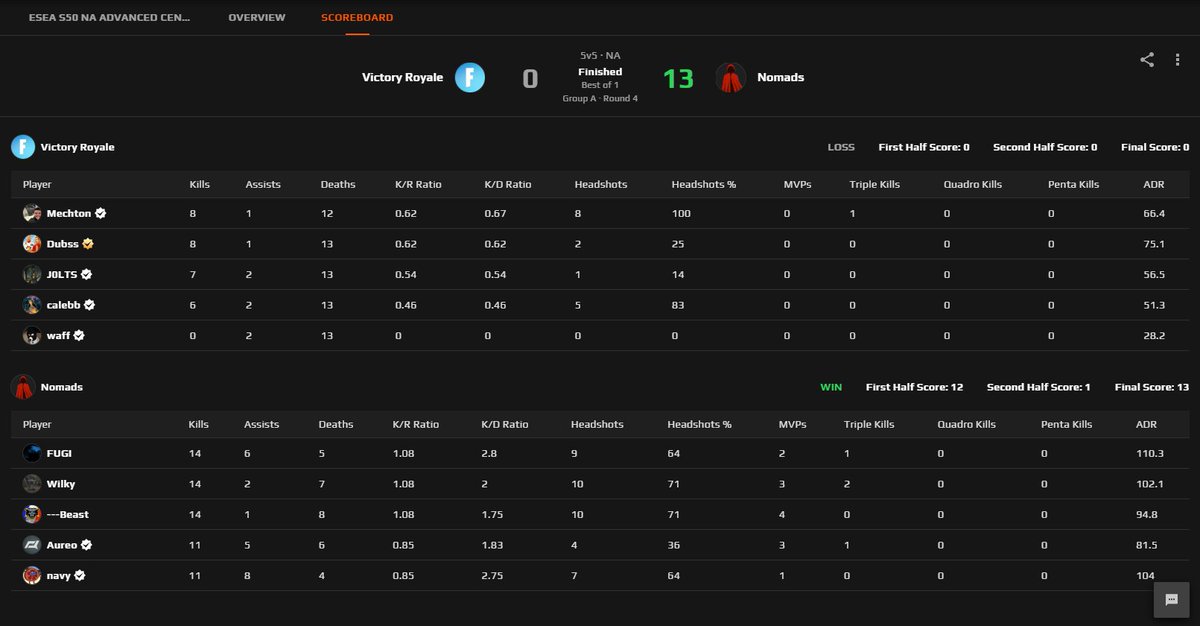
Task: Click Victory Royale K/D Ratio column header
Action: [507, 184]
